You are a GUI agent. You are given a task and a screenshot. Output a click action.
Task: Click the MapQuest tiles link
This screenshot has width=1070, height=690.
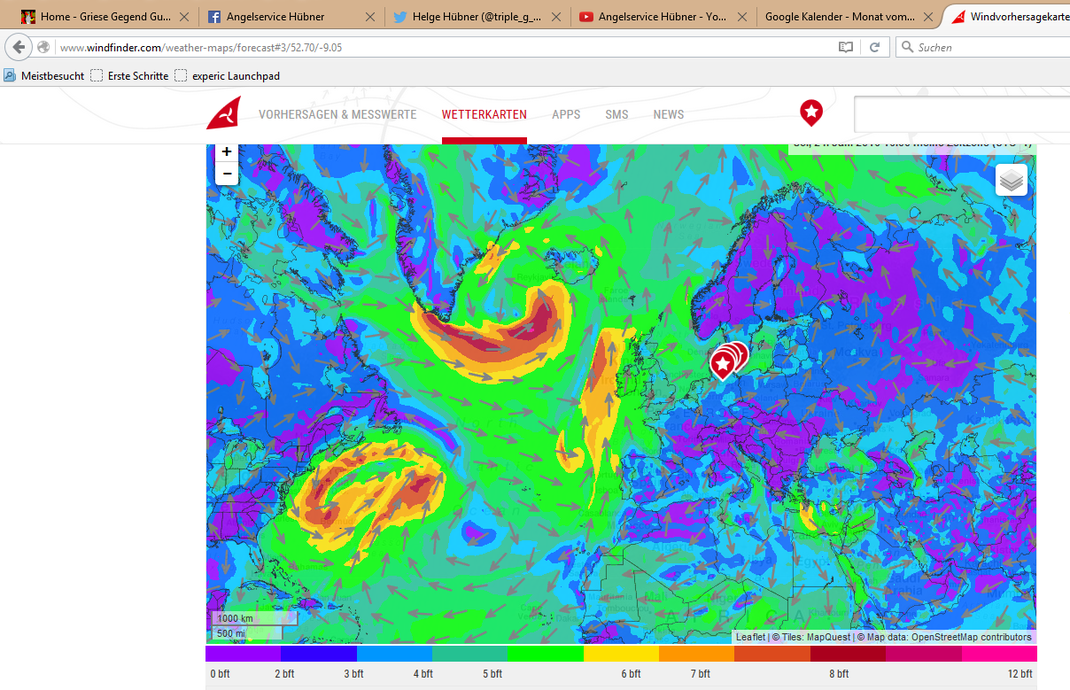click(828, 637)
